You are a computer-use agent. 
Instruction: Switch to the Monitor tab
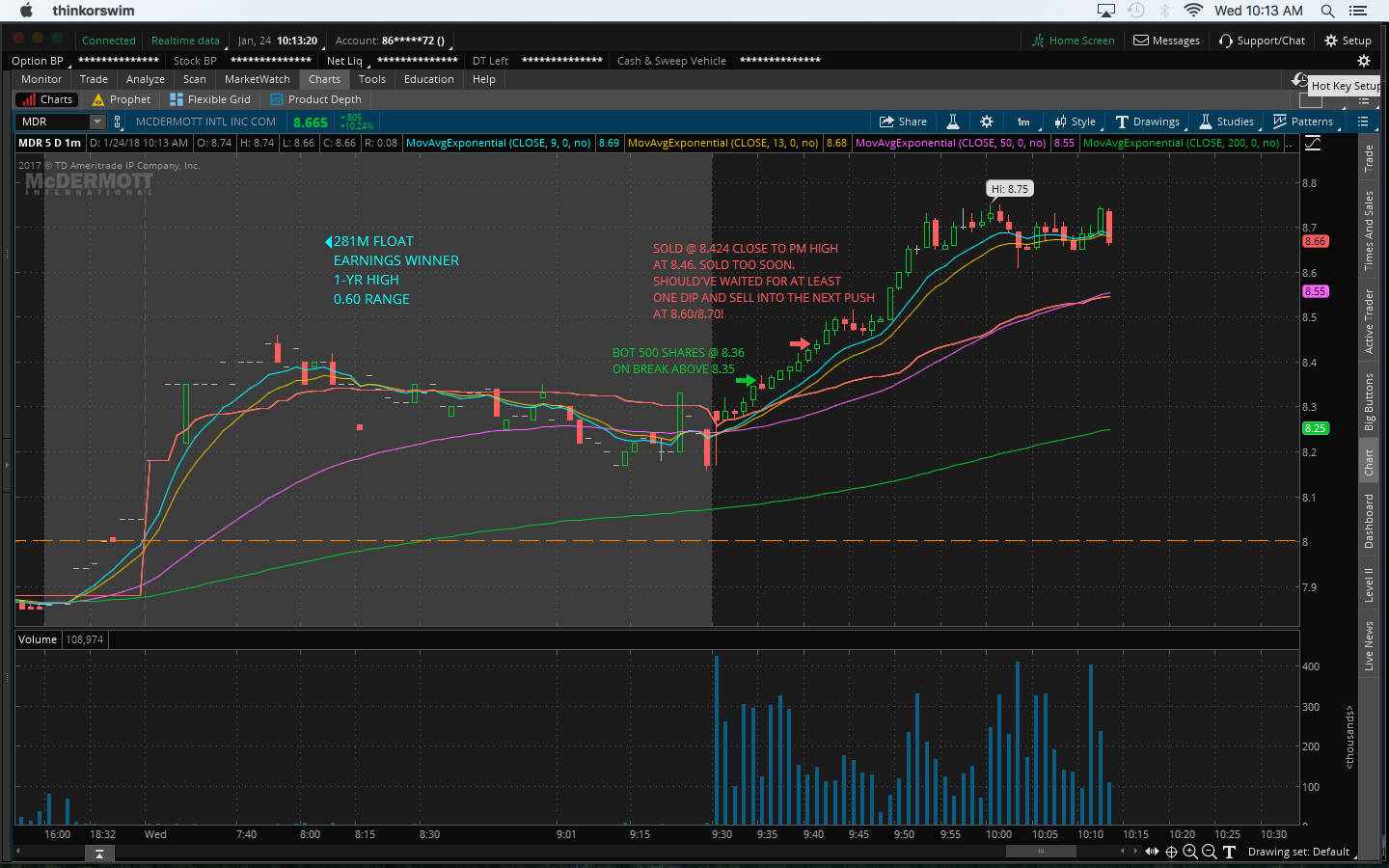point(41,79)
